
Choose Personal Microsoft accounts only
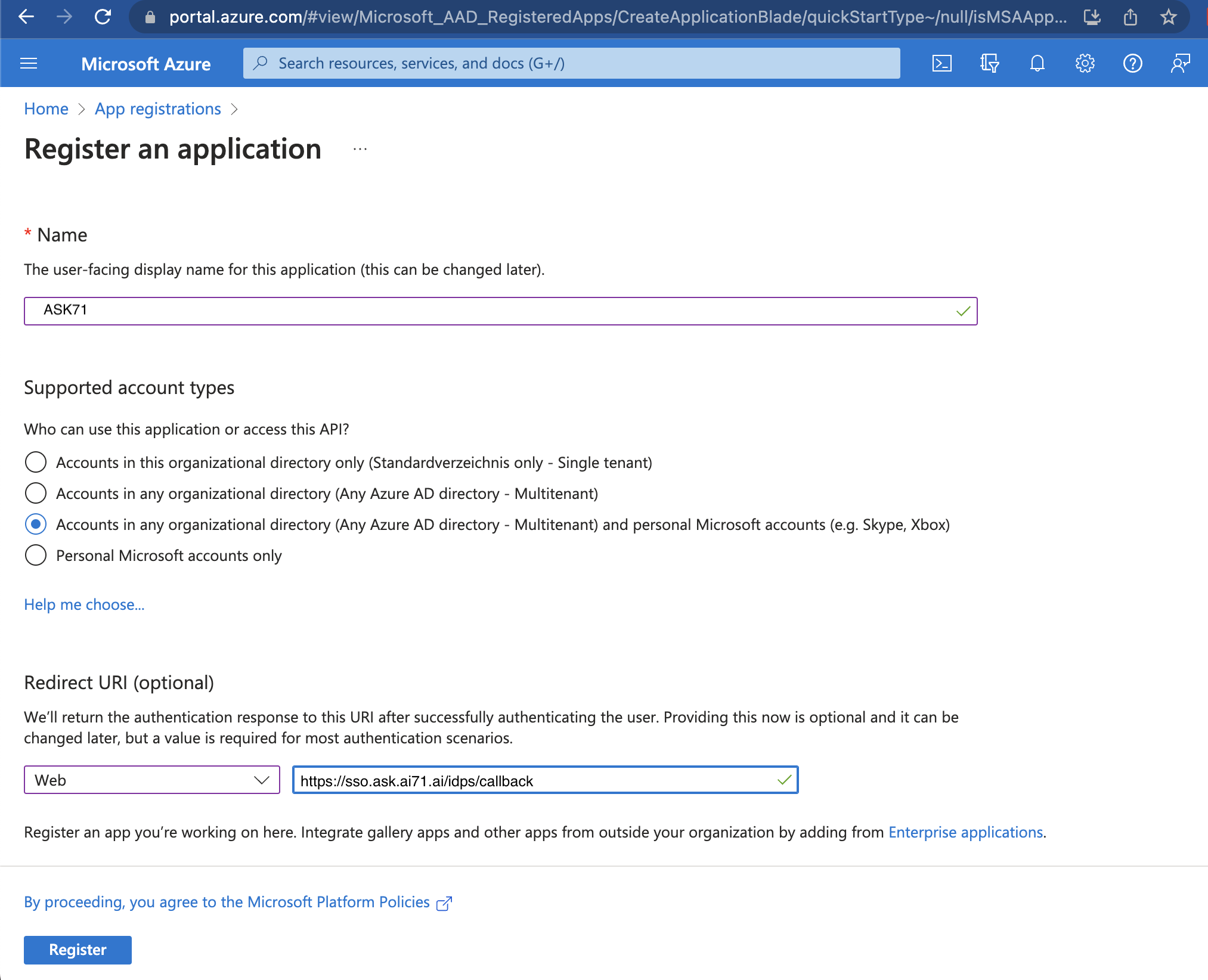36,555
